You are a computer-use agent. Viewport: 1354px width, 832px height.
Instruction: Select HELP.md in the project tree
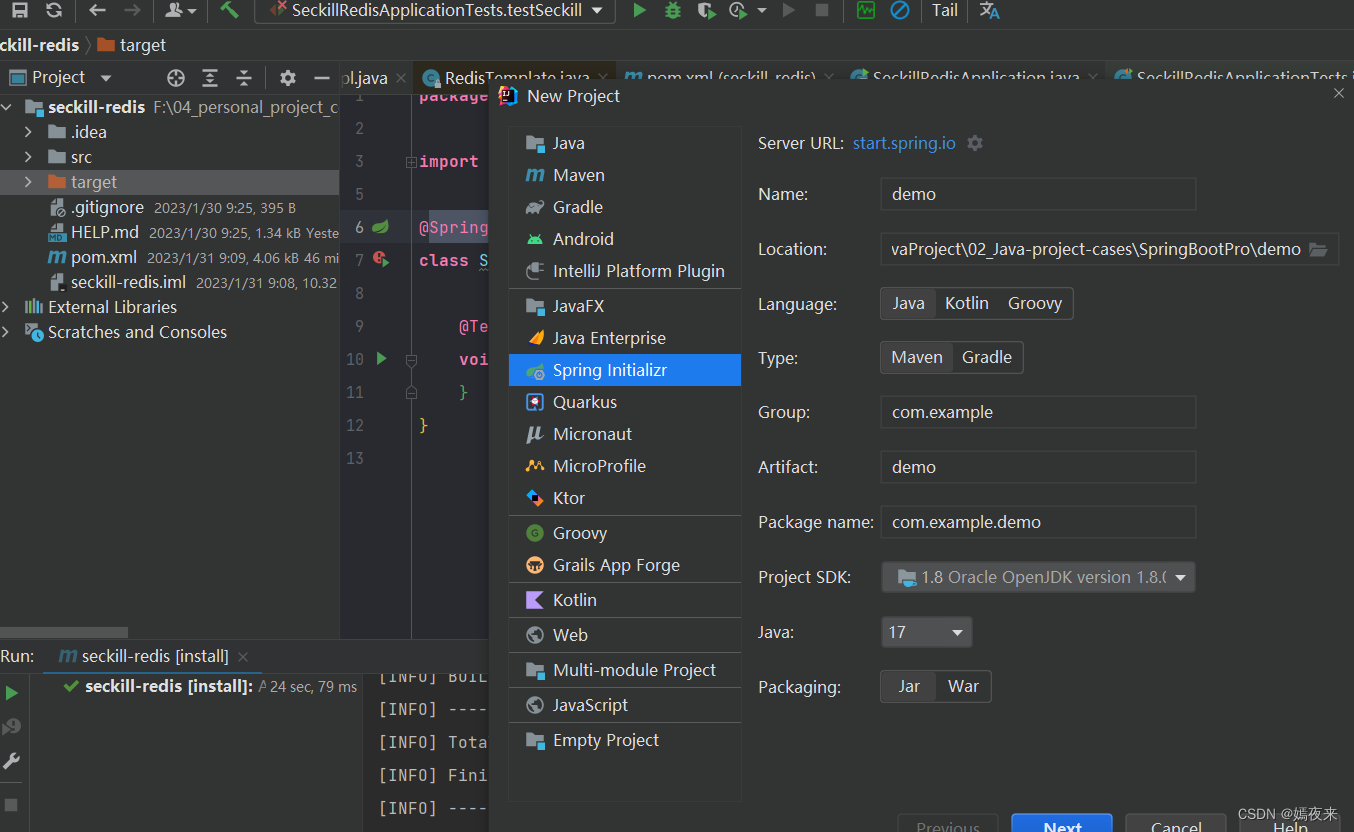coord(105,232)
